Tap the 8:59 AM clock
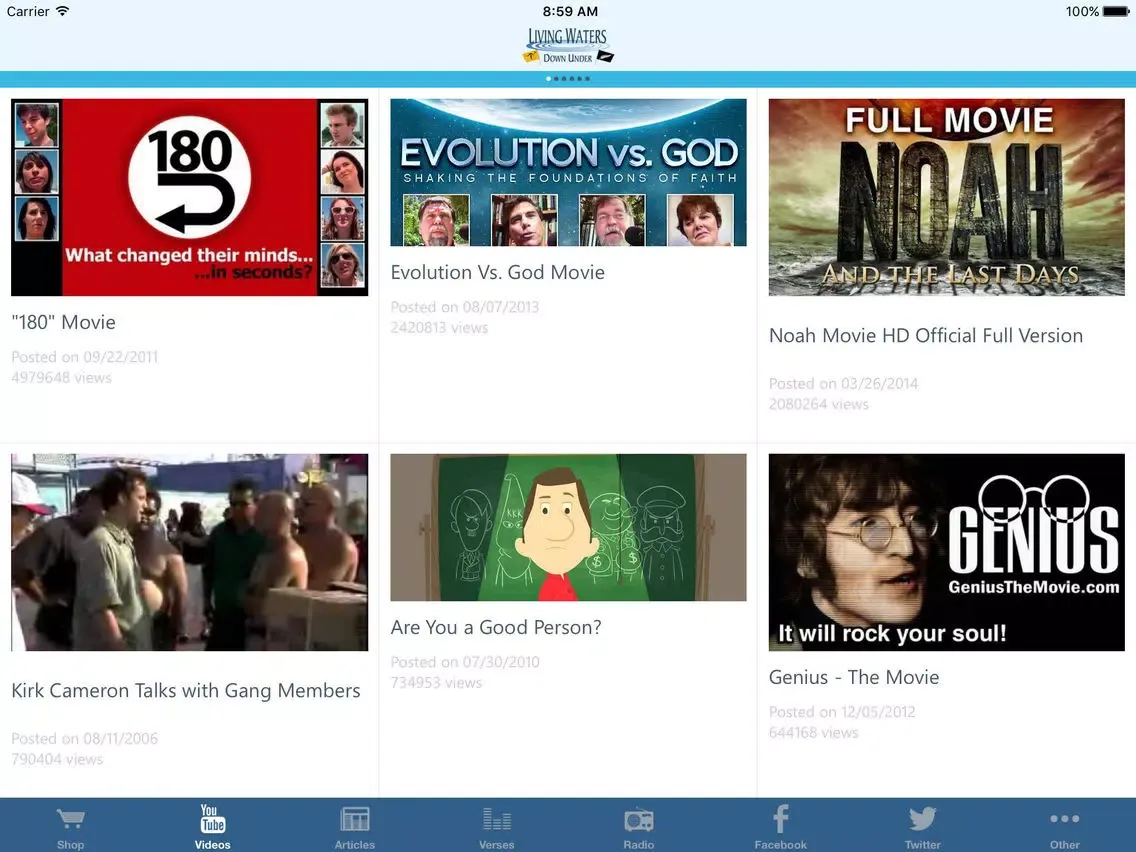1136x852 pixels. pyautogui.click(x=570, y=11)
